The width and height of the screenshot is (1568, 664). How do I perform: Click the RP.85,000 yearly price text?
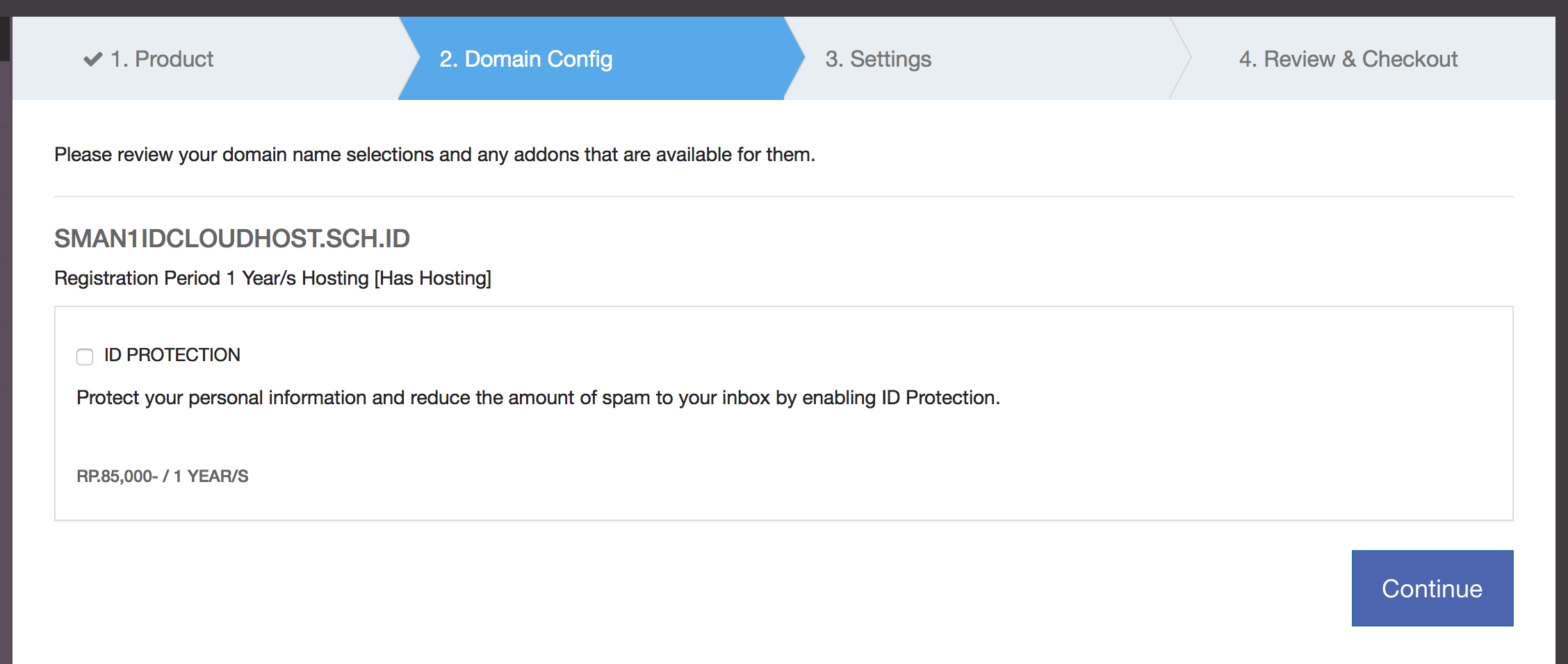(162, 476)
